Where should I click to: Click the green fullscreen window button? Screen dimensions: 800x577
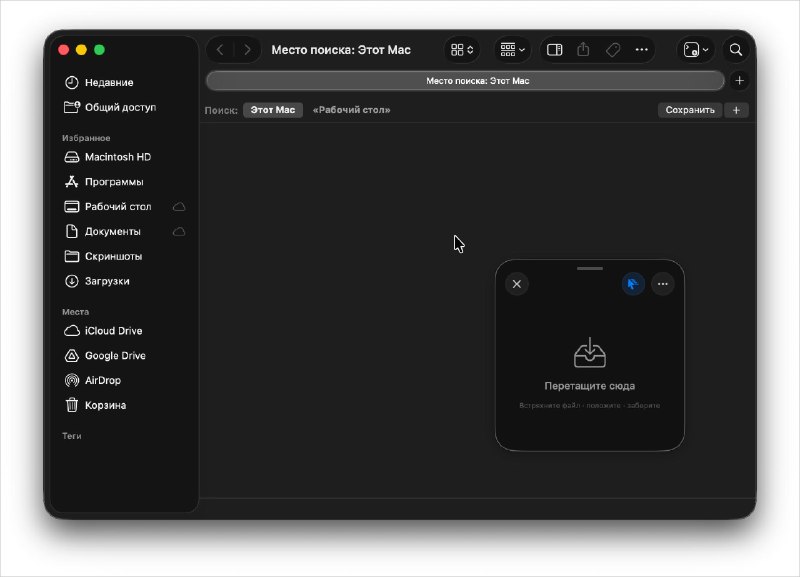(x=99, y=50)
